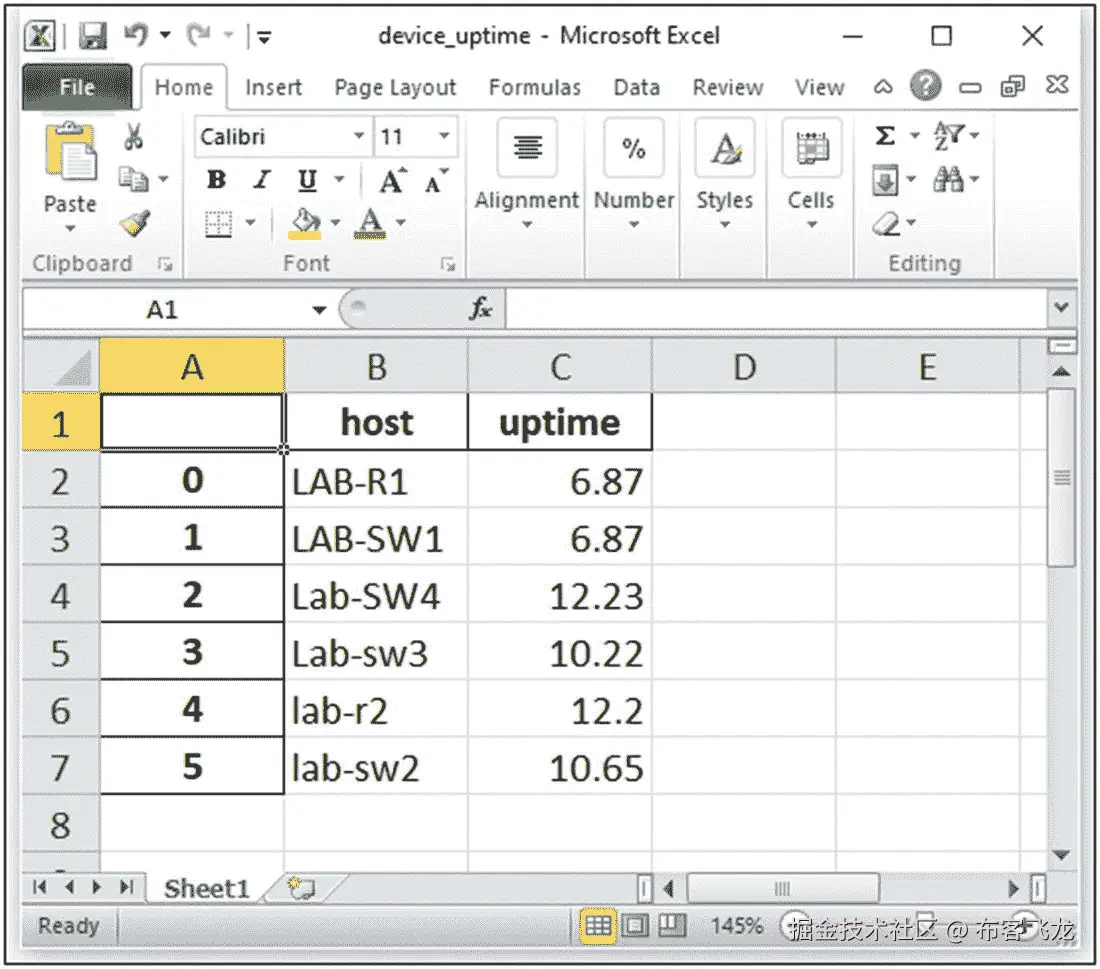Select the cell containing lab-r2
The height and width of the screenshot is (969, 1100).
(376, 710)
